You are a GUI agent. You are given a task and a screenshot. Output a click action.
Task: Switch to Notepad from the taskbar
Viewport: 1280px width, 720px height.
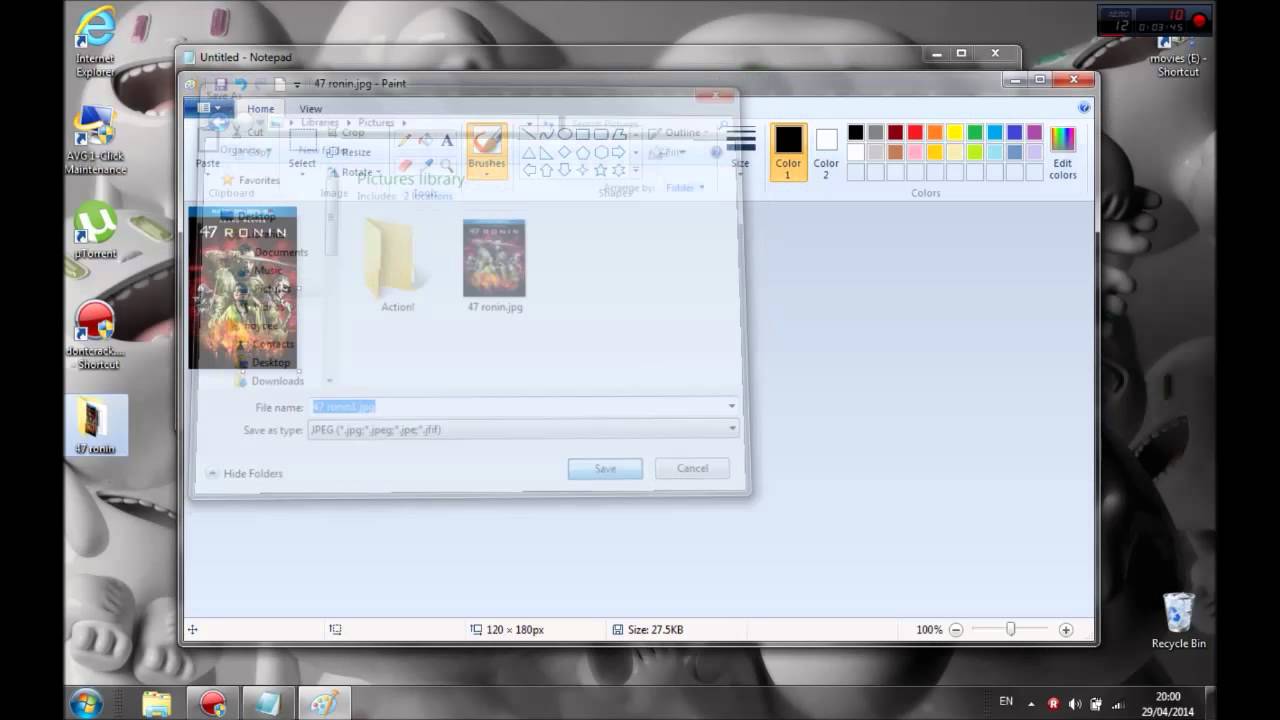coord(268,703)
